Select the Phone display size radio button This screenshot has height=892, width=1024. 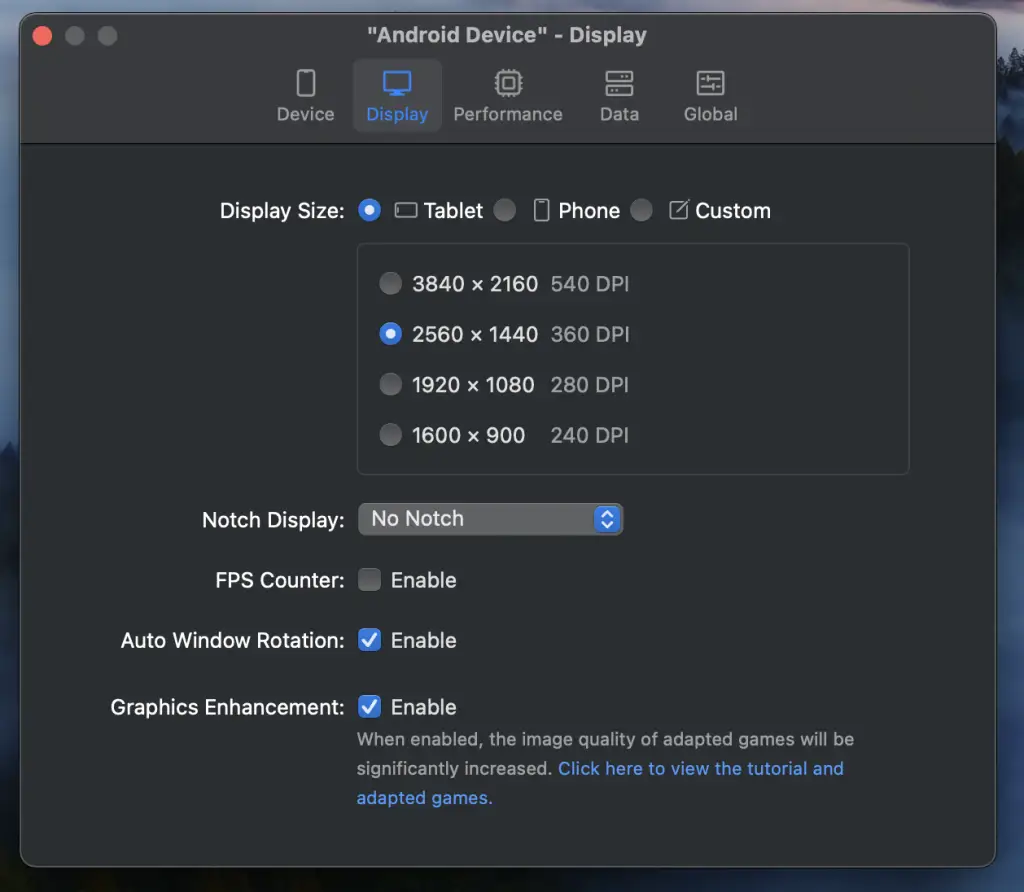(505, 210)
